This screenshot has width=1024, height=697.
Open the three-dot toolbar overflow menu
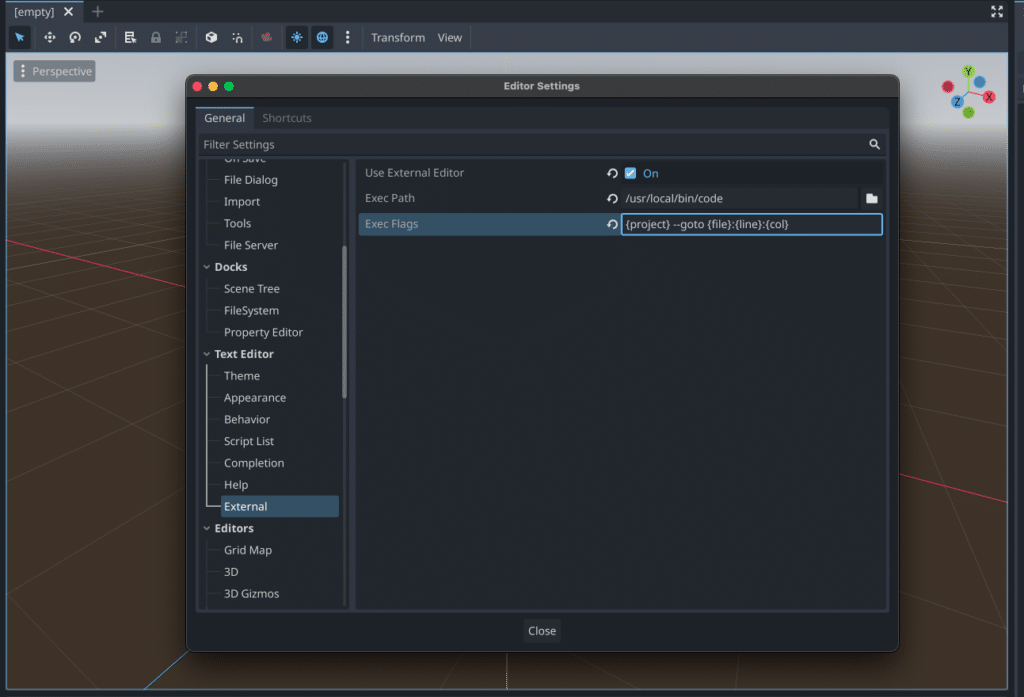347,37
